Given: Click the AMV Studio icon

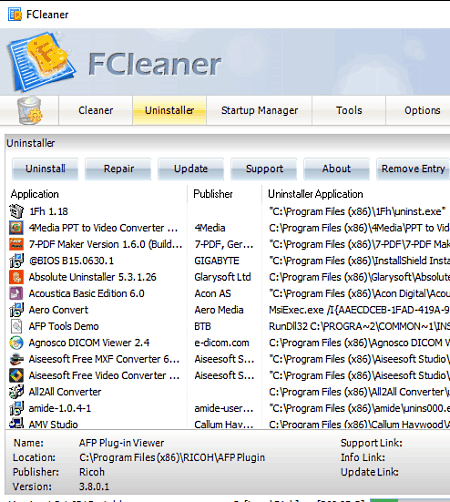Looking at the screenshot, I should 16,423.
